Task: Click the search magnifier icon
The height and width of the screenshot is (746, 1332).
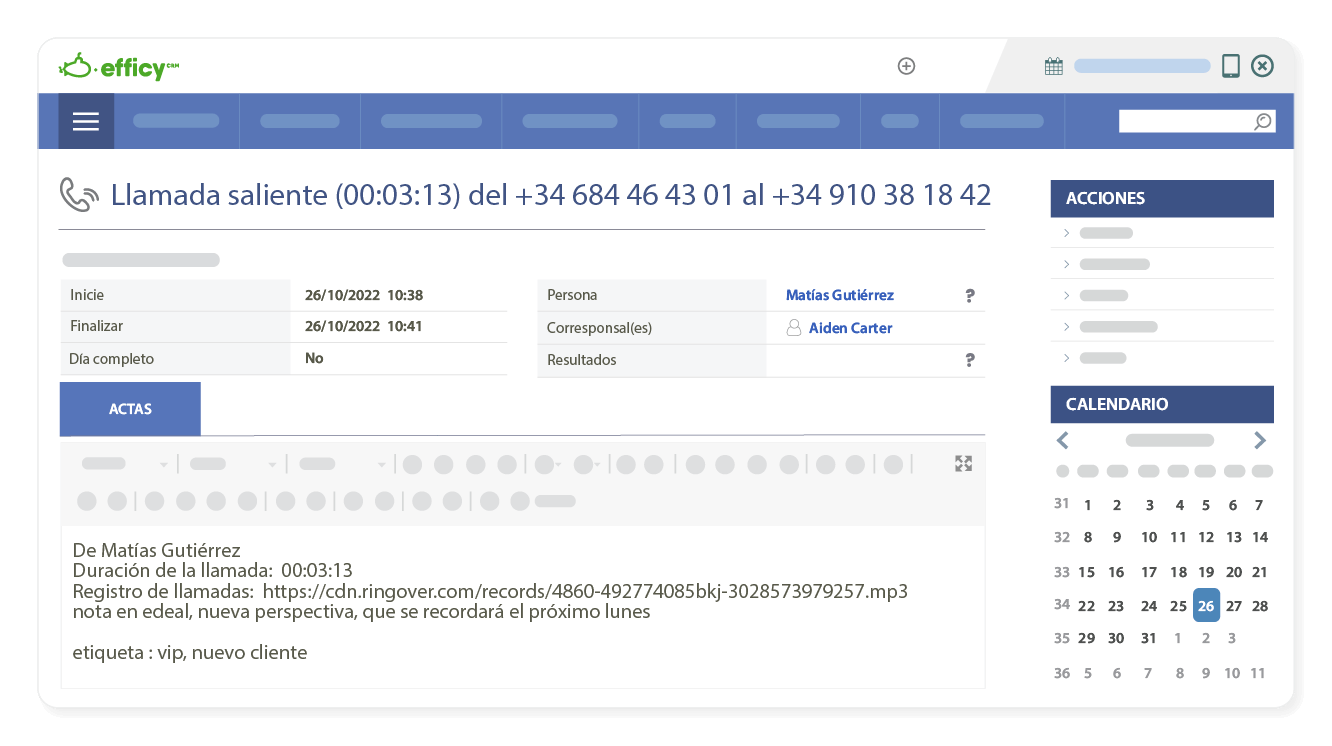Action: tap(1262, 120)
